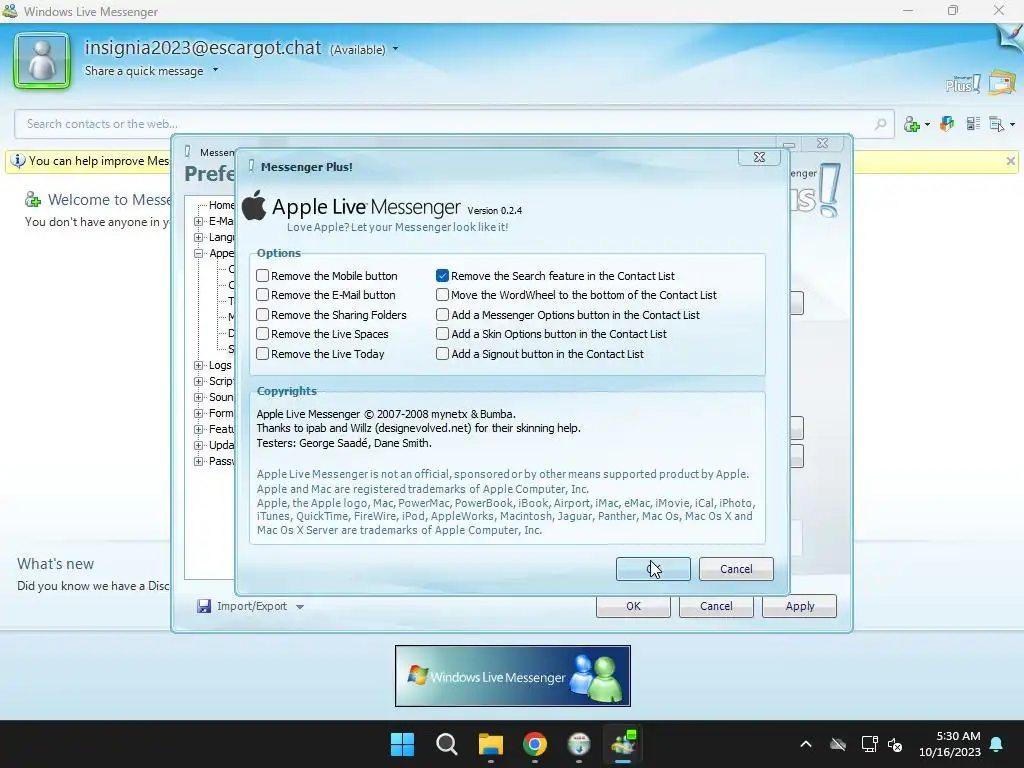The height and width of the screenshot is (768, 1024).
Task: Expand the E-Ma tree node
Action: [199, 221]
